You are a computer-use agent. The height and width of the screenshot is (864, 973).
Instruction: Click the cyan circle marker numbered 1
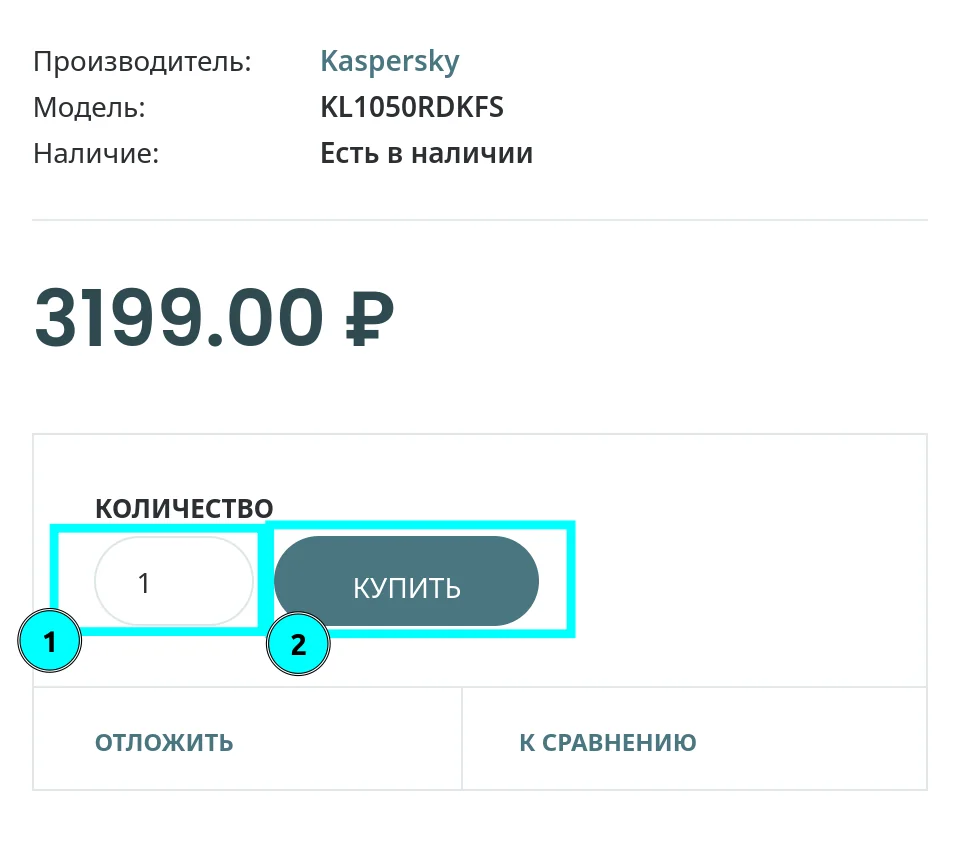point(50,643)
